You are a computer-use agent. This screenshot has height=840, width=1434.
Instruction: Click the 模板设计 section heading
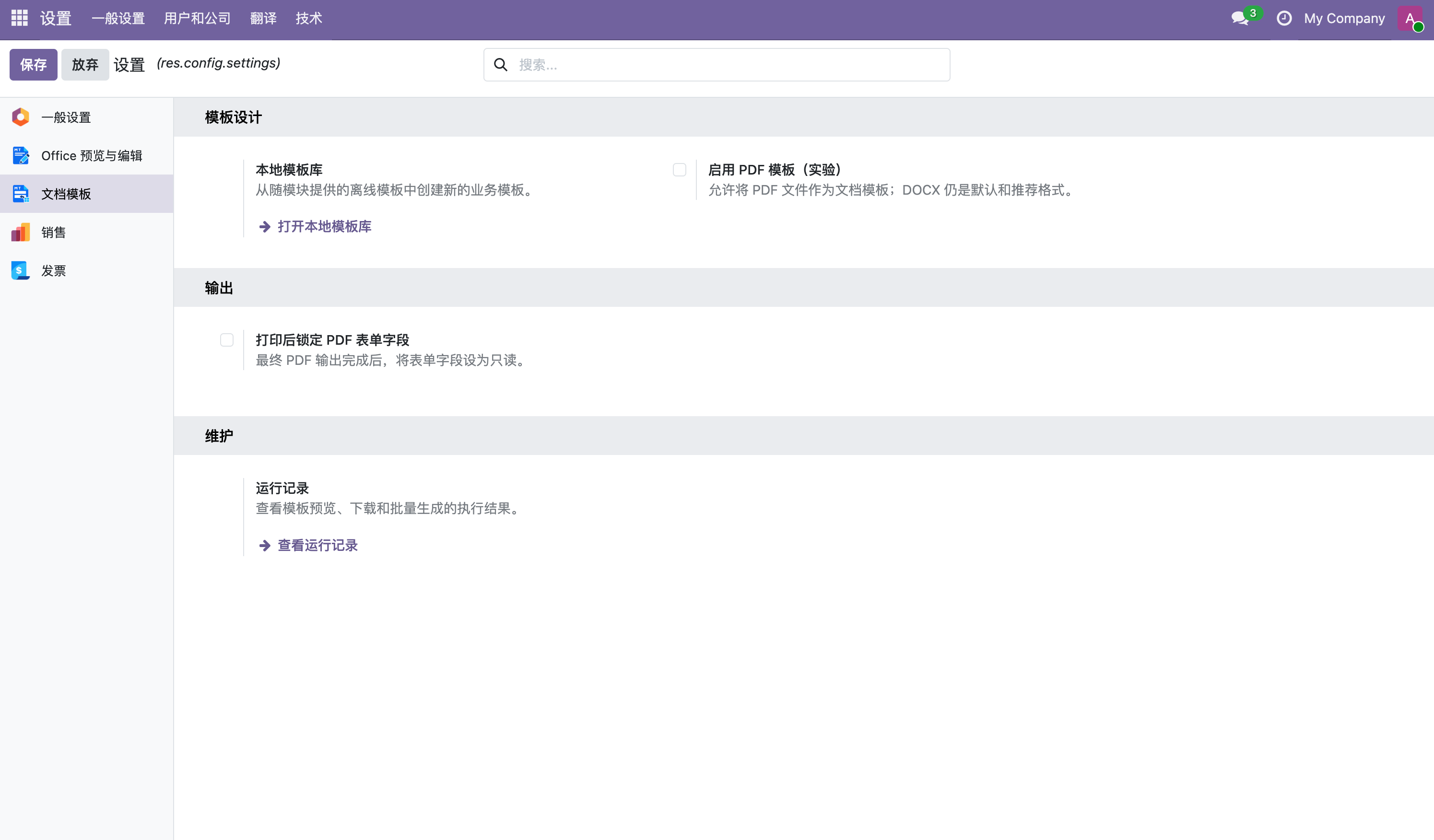click(x=233, y=118)
